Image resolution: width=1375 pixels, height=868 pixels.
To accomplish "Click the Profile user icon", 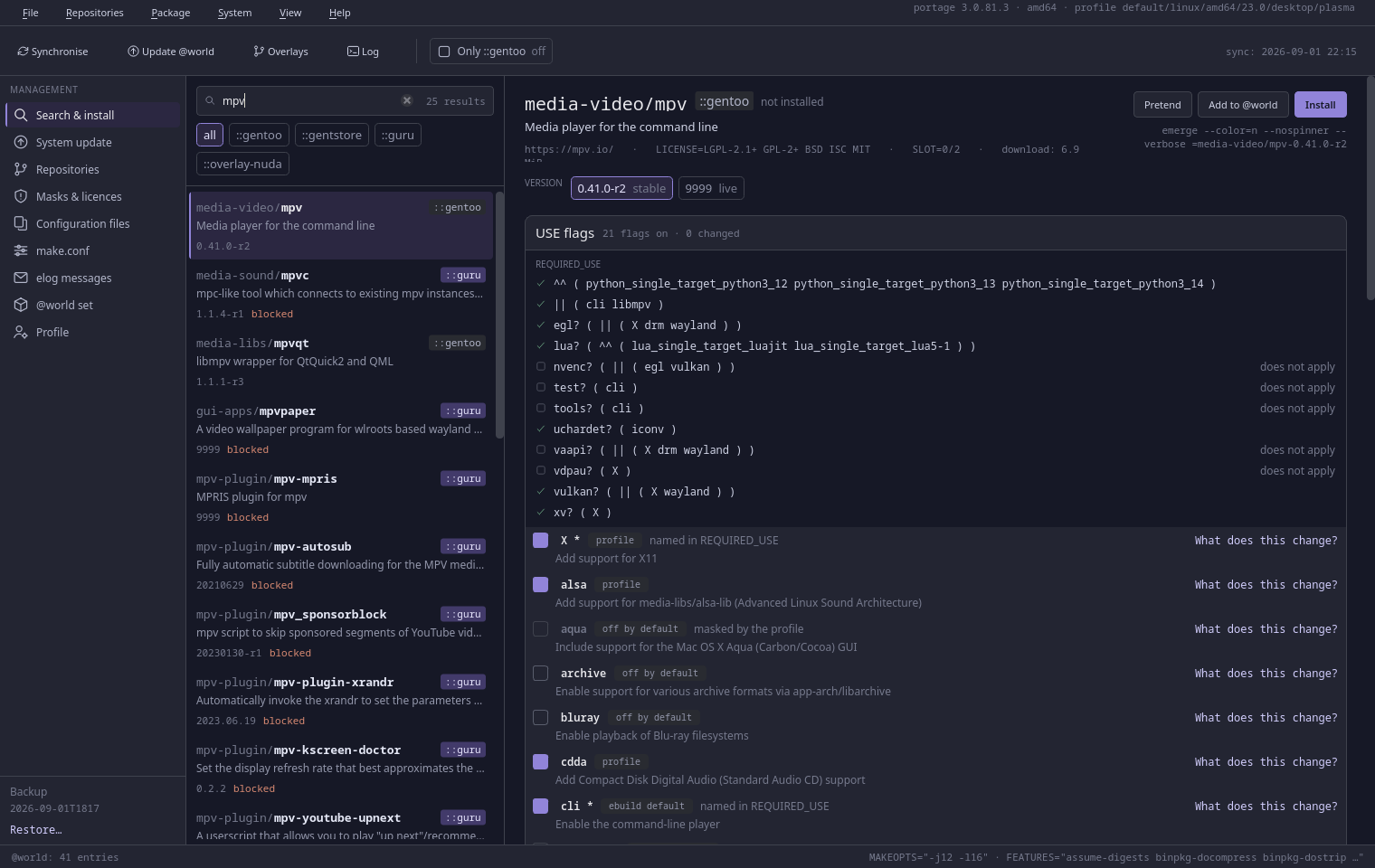I will [21, 332].
